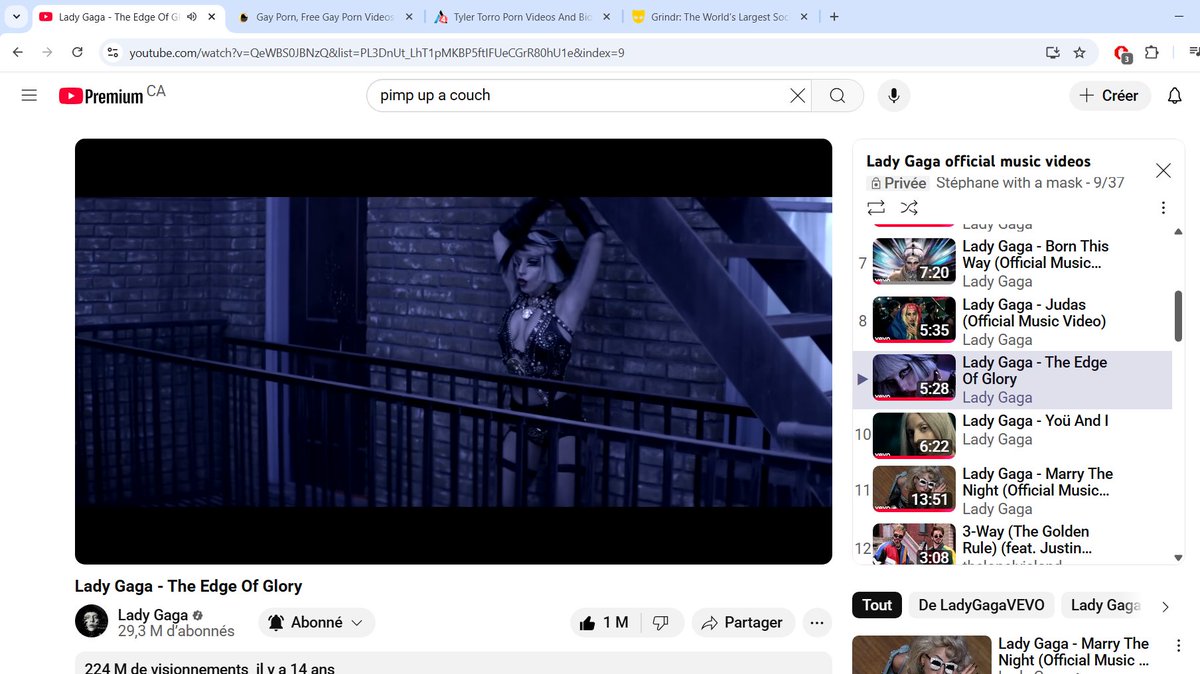
Task: Select the Lady Gaga filter chip
Action: coord(1105,605)
